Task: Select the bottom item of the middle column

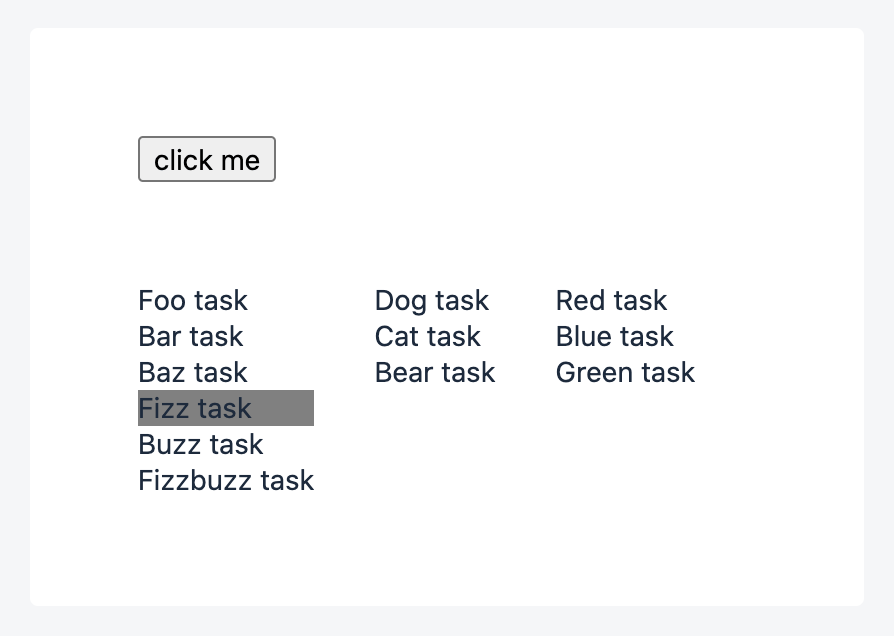Action: click(435, 372)
